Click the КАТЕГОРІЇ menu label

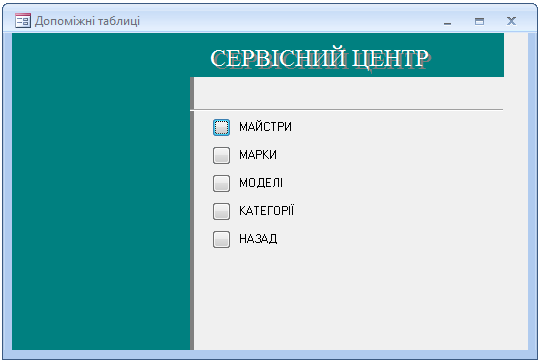pos(267,210)
